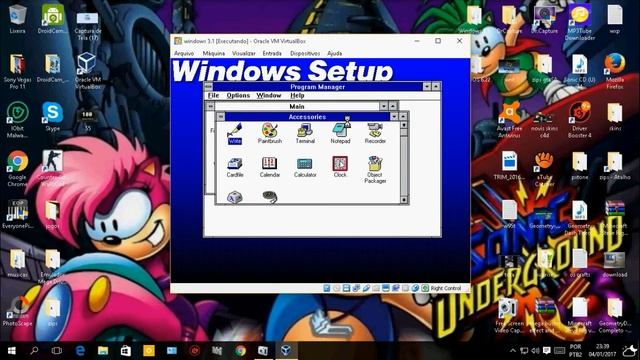Open the Recorder program icon
Image resolution: width=640 pixels, height=360 pixels.
pos(375,133)
